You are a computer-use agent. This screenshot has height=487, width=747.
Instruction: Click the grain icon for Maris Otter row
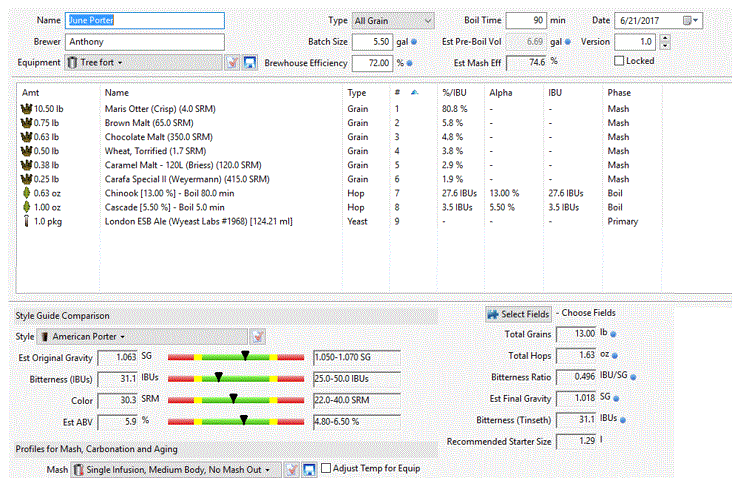[x=26, y=109]
